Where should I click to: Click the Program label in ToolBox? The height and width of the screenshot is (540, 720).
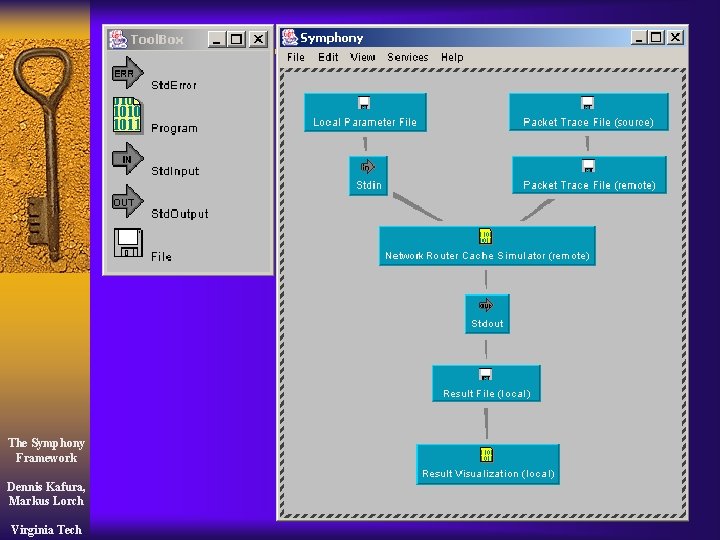point(174,129)
